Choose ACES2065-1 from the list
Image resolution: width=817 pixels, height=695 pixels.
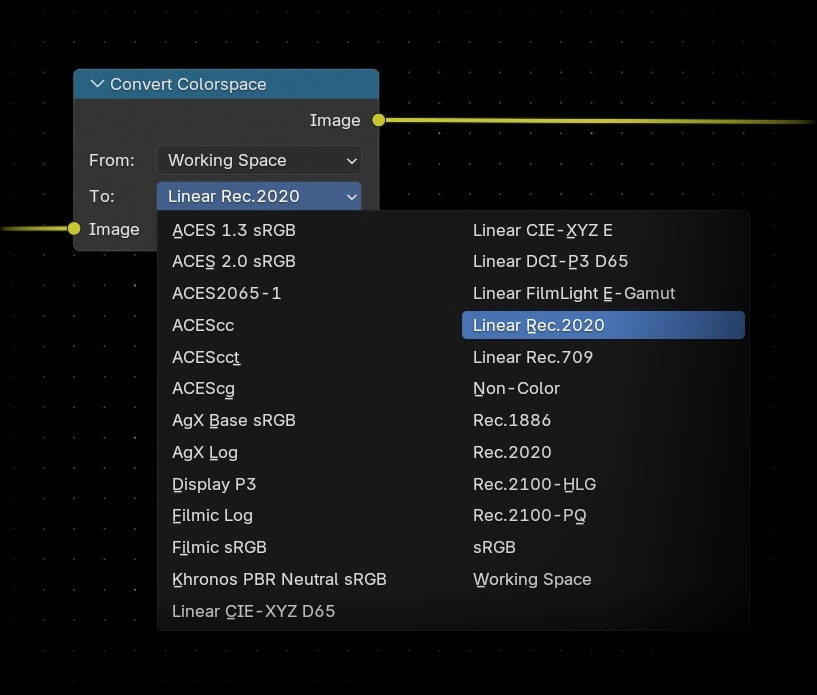(228, 293)
